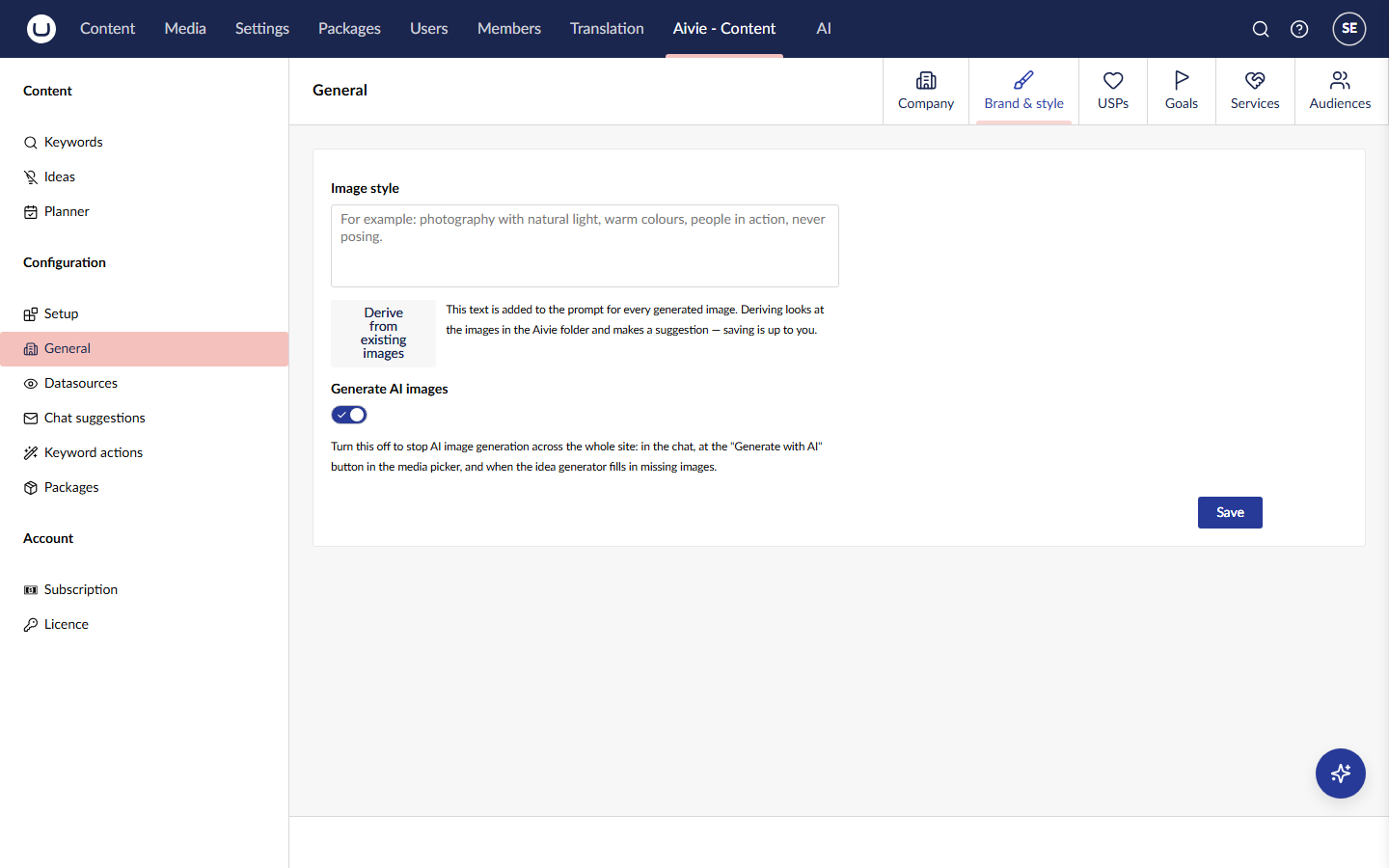This screenshot has width=1389, height=868.
Task: Toggle the Generate AI images switch
Action: coord(349,415)
